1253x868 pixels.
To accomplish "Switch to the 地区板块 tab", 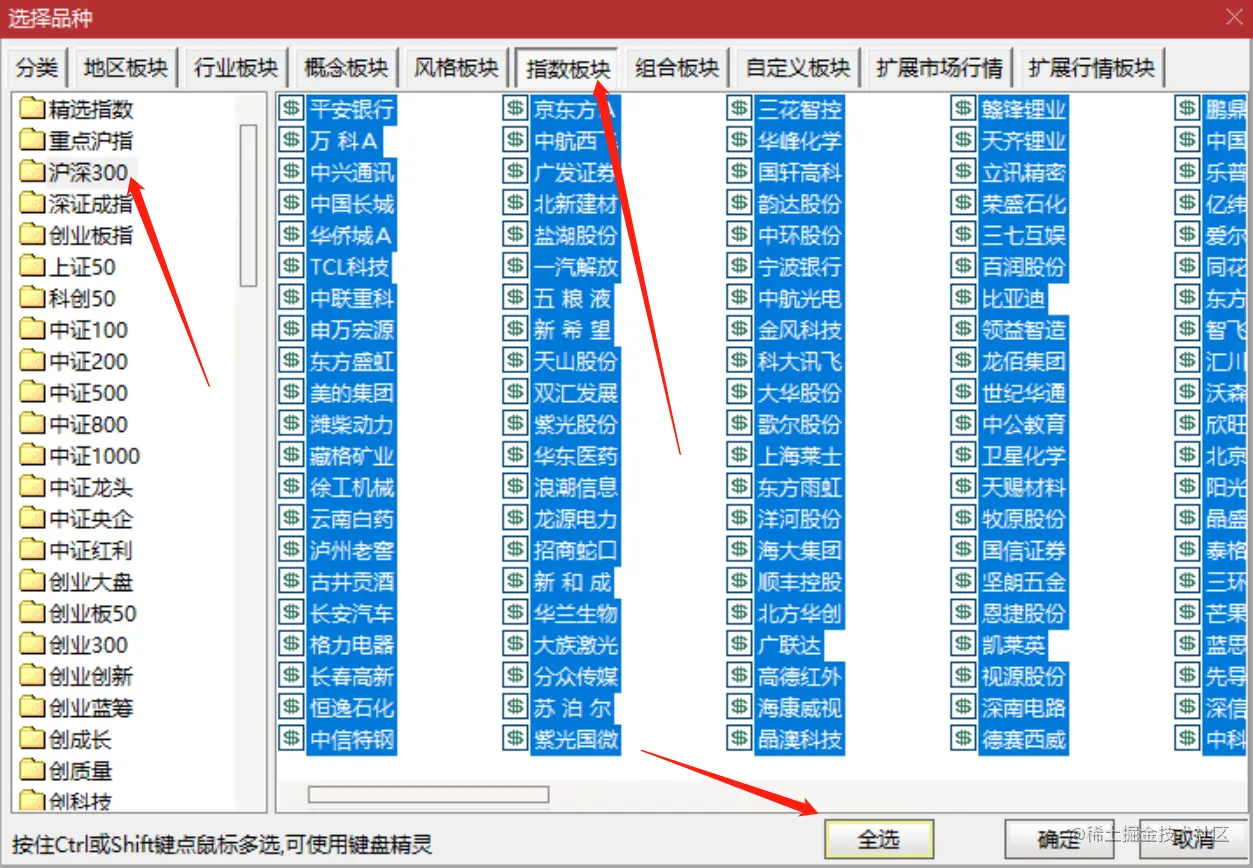I will (126, 68).
